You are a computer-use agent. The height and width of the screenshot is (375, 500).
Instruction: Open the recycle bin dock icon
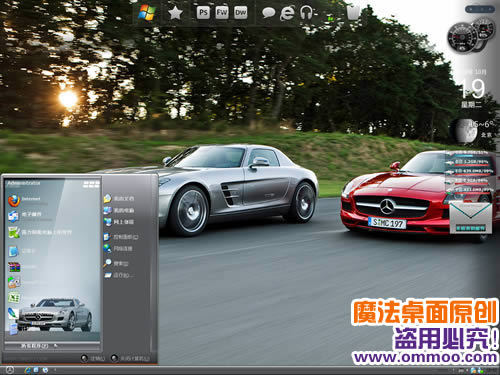[353, 12]
